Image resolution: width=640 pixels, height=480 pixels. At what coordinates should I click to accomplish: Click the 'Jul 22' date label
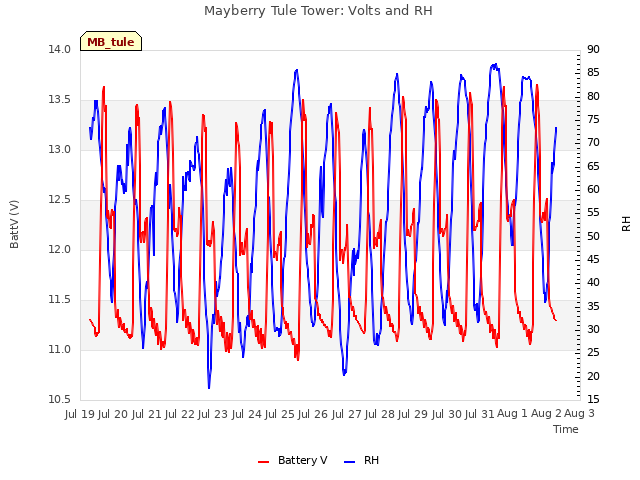180,414
